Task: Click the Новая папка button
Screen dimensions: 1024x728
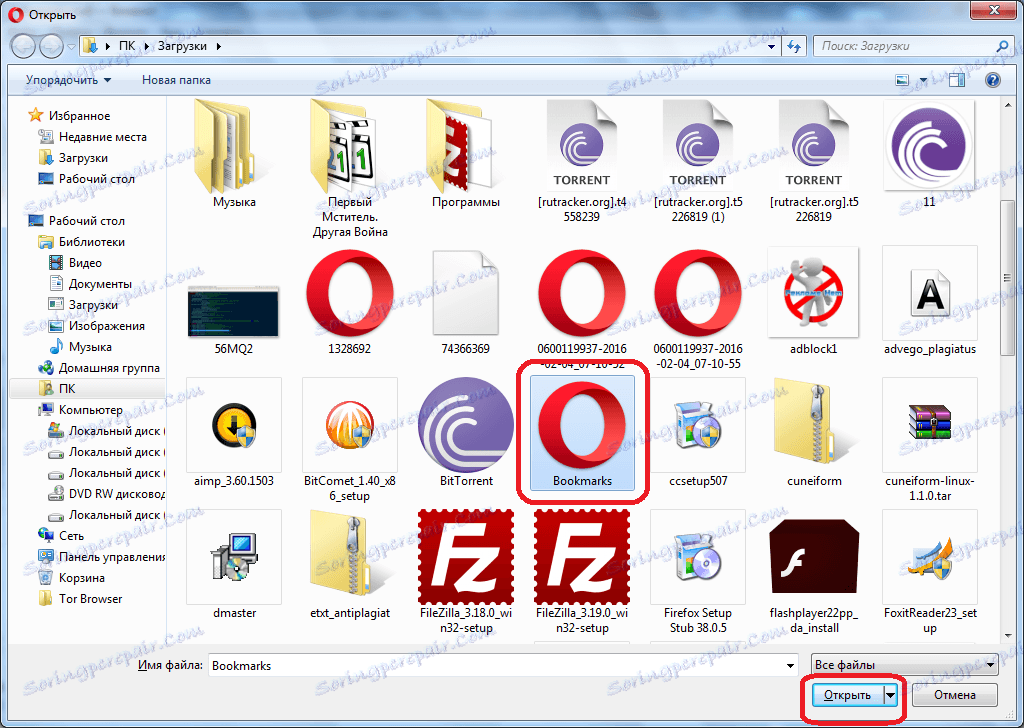Action: pyautogui.click(x=176, y=80)
